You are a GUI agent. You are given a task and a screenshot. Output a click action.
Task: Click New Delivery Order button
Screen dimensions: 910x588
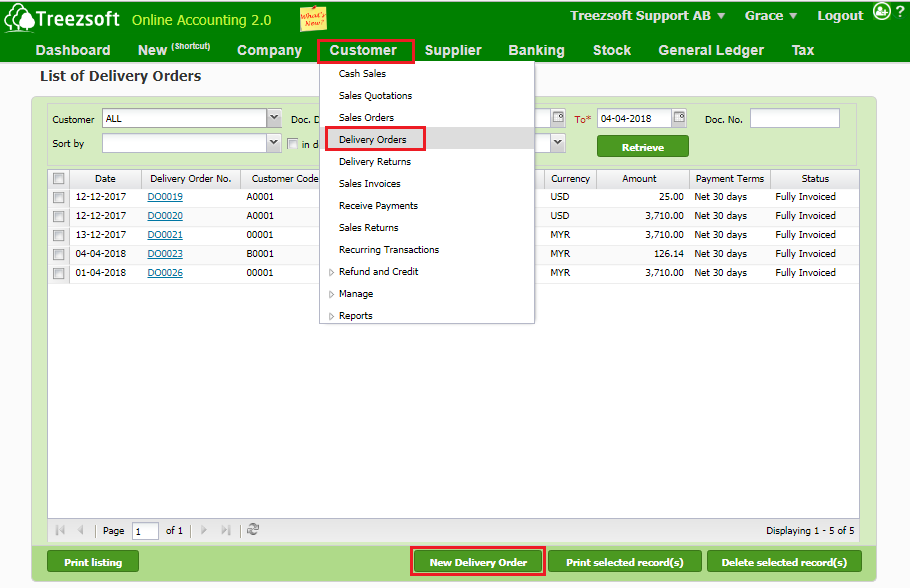click(x=478, y=562)
